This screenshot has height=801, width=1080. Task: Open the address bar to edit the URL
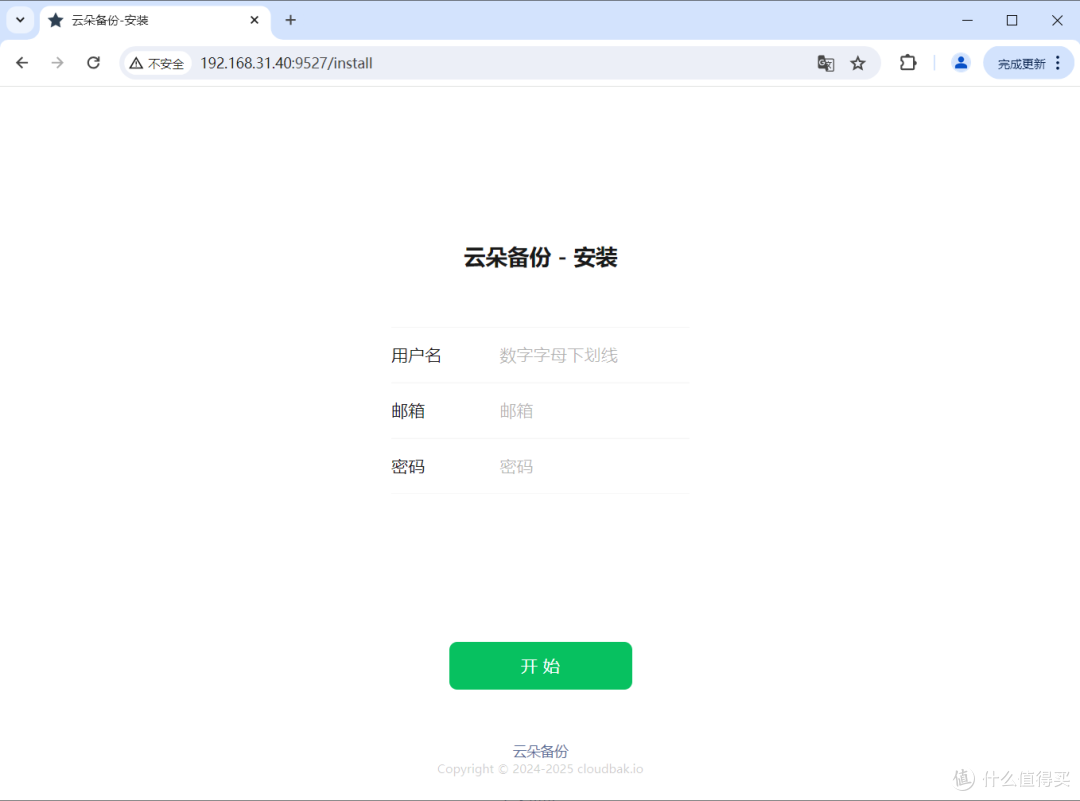click(400, 62)
